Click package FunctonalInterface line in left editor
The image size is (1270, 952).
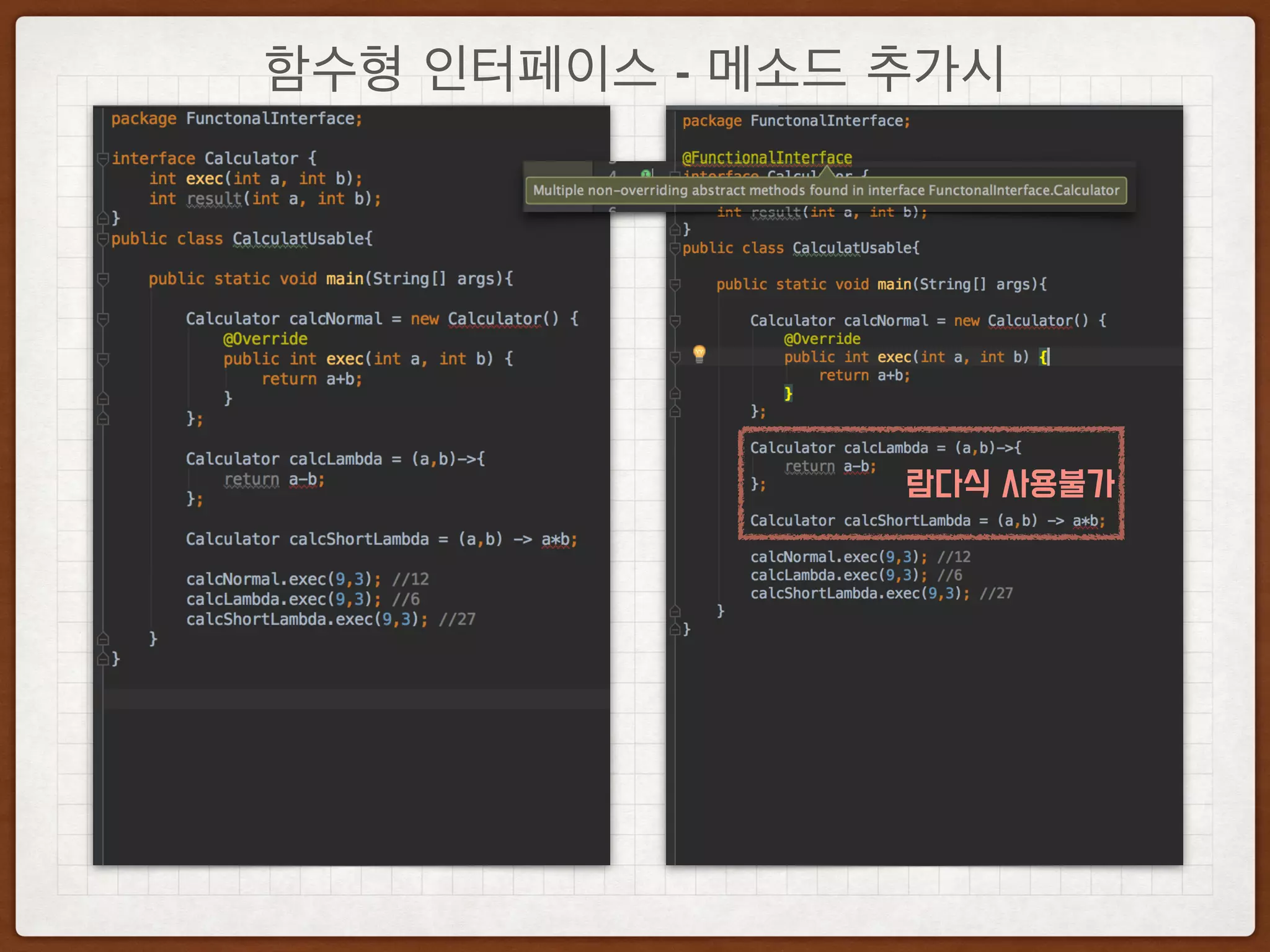pos(237,118)
